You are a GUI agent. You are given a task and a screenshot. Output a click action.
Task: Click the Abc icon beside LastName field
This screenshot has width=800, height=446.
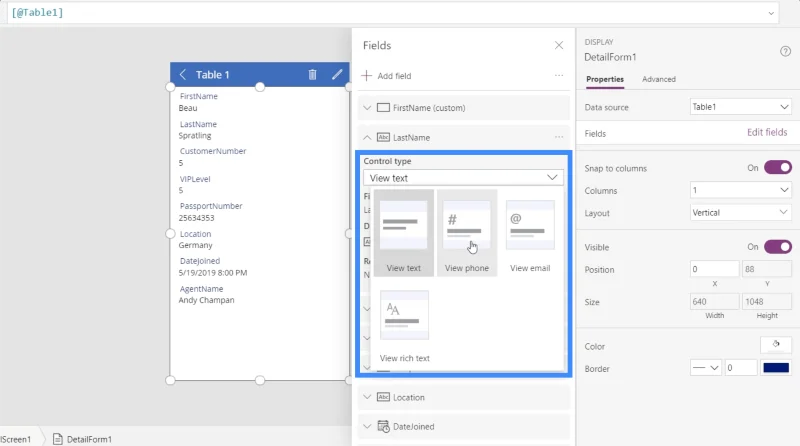pyautogui.click(x=383, y=137)
